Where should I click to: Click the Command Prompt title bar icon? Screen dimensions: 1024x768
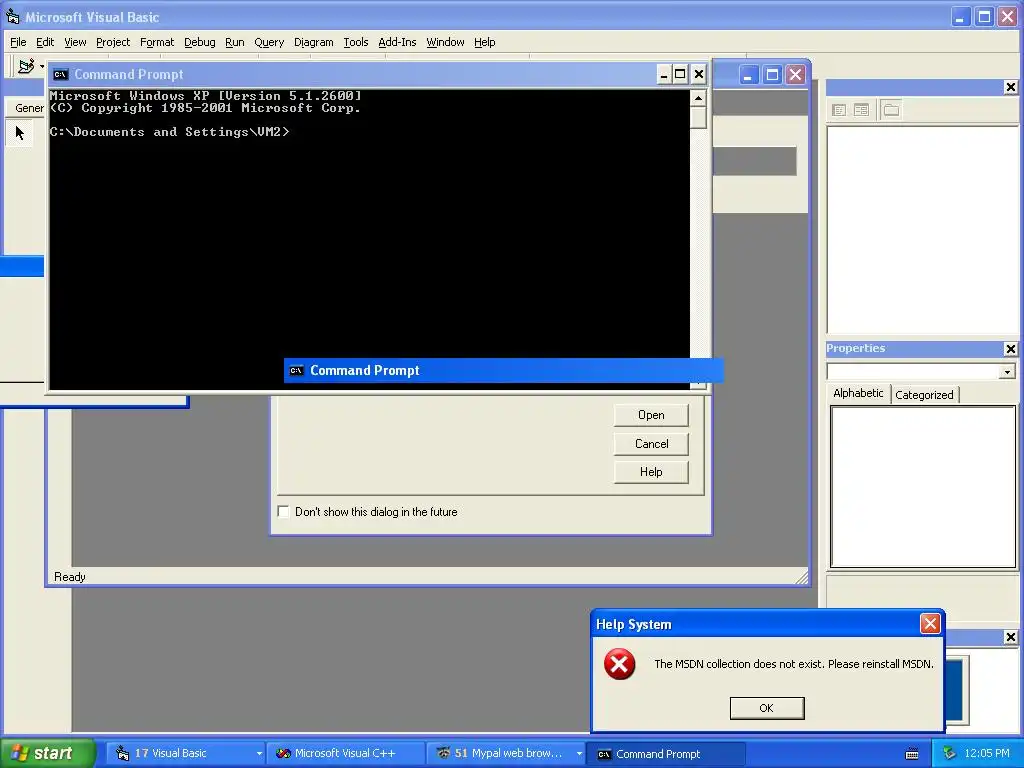coord(61,74)
